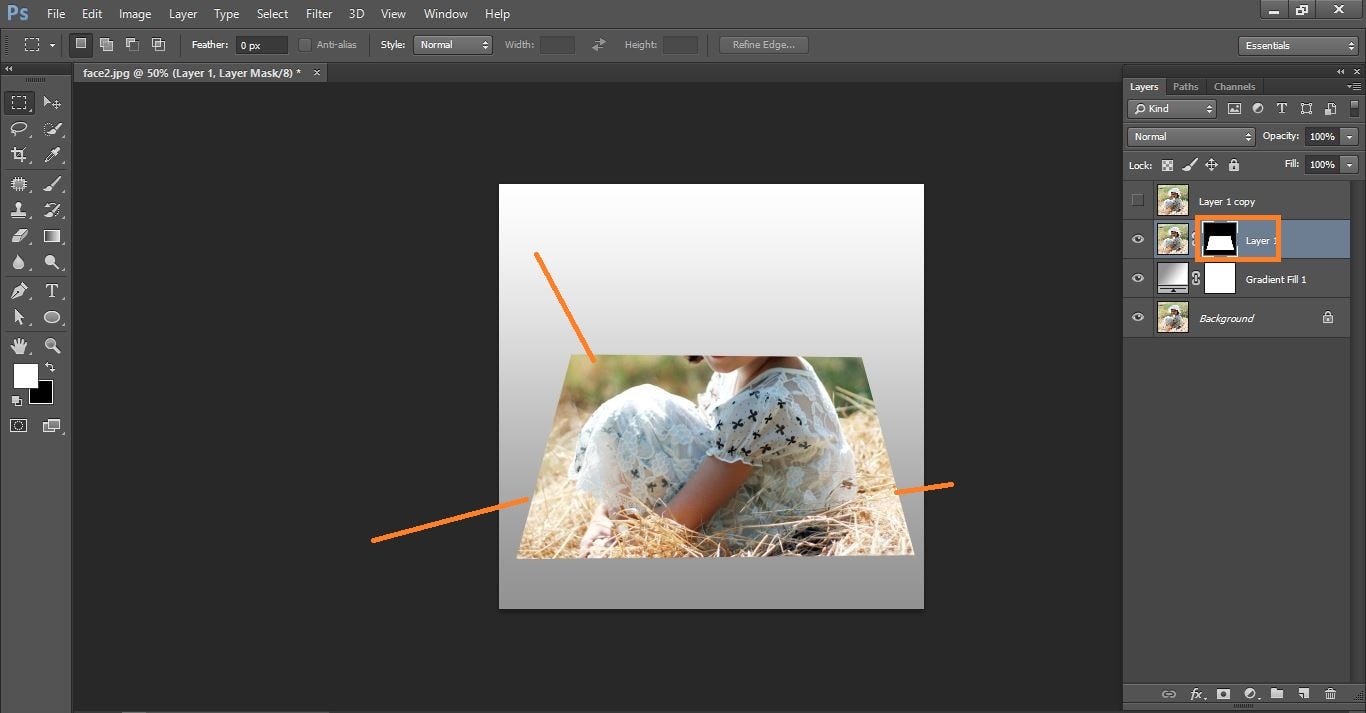The height and width of the screenshot is (713, 1366).
Task: Hide the Background layer
Action: click(1137, 318)
